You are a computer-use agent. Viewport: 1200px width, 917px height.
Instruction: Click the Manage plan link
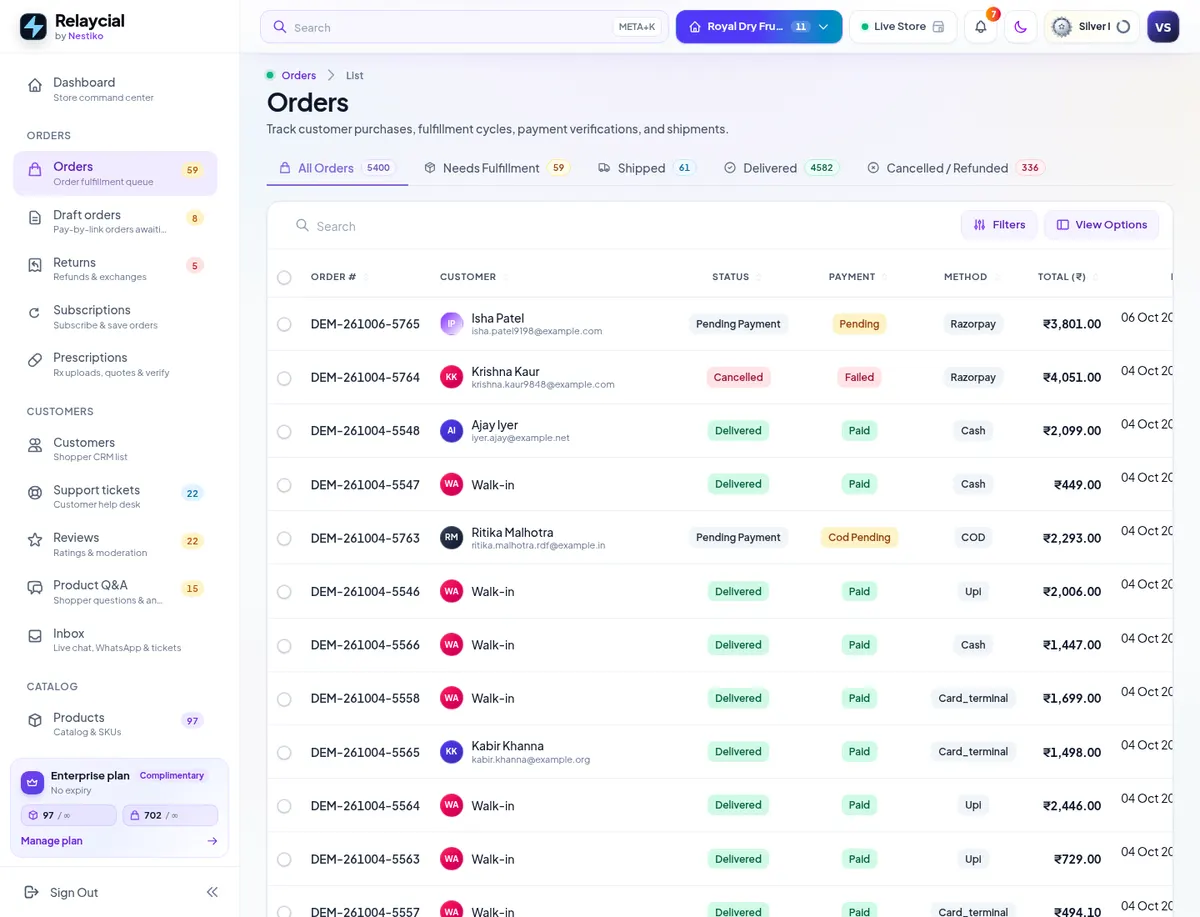[52, 841]
